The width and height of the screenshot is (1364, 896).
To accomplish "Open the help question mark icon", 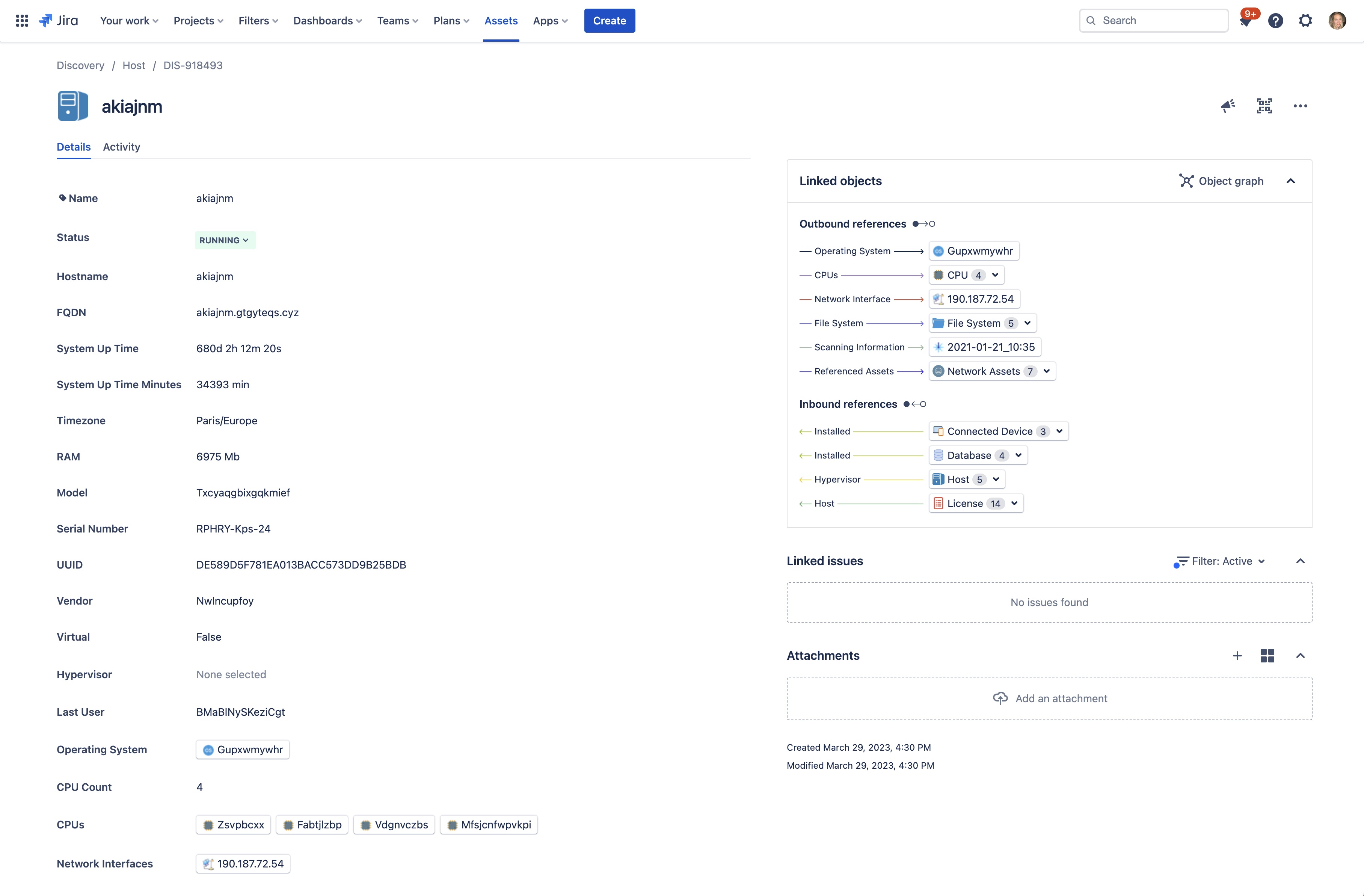I will [1276, 20].
